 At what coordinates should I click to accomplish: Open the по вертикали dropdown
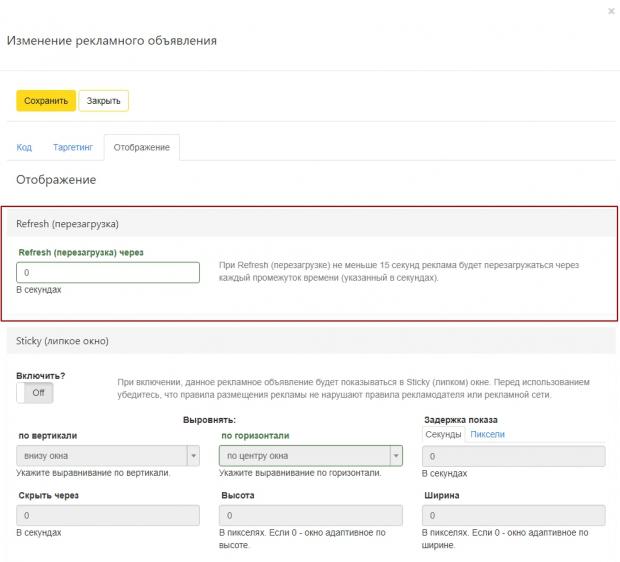click(108, 456)
